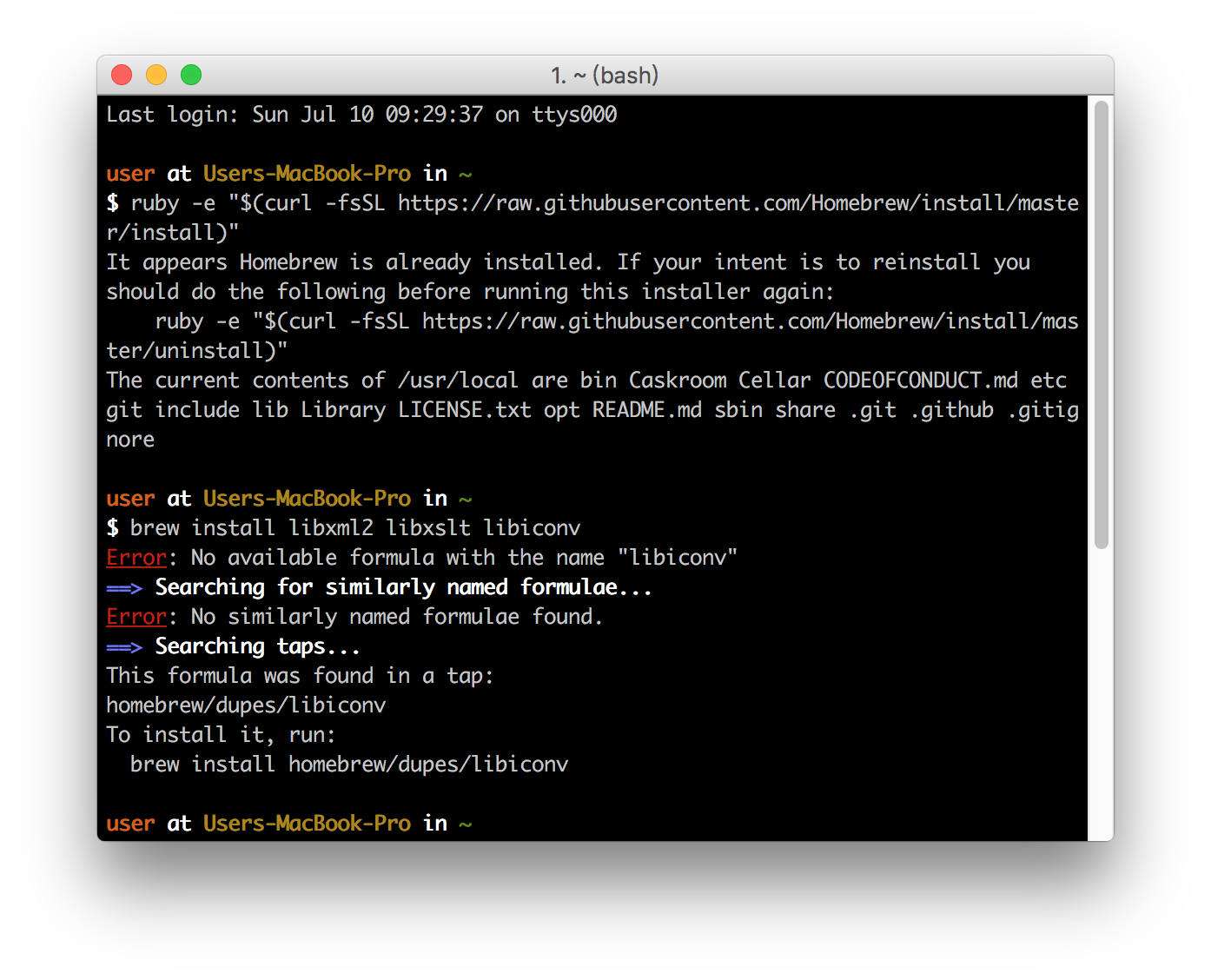Image resolution: width=1211 pixels, height=980 pixels.
Task: Click the "homebrew/dupes/libiconv" tap path line
Action: tap(246, 705)
